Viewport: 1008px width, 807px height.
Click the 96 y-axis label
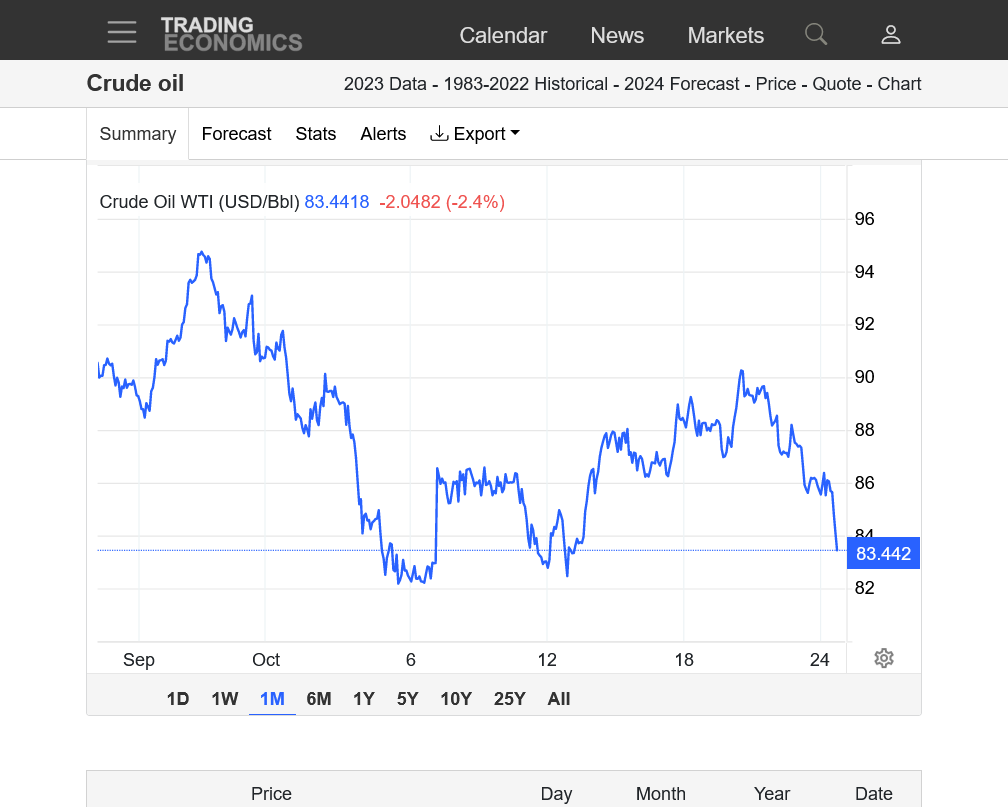[x=865, y=219]
